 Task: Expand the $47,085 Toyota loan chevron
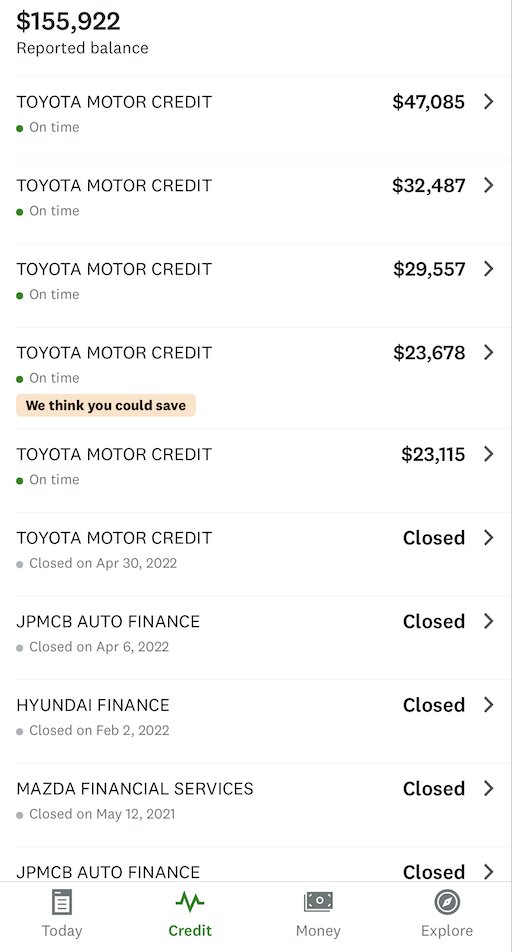[488, 101]
